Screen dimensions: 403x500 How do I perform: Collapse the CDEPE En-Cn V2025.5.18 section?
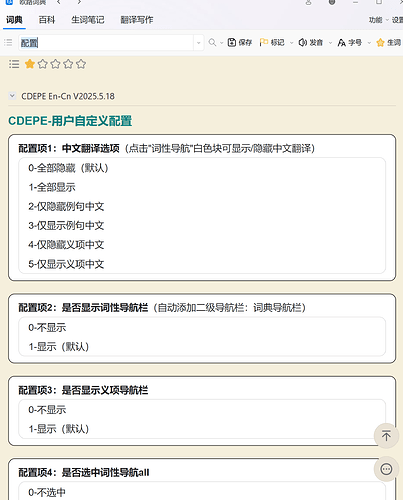pyautogui.click(x=12, y=96)
